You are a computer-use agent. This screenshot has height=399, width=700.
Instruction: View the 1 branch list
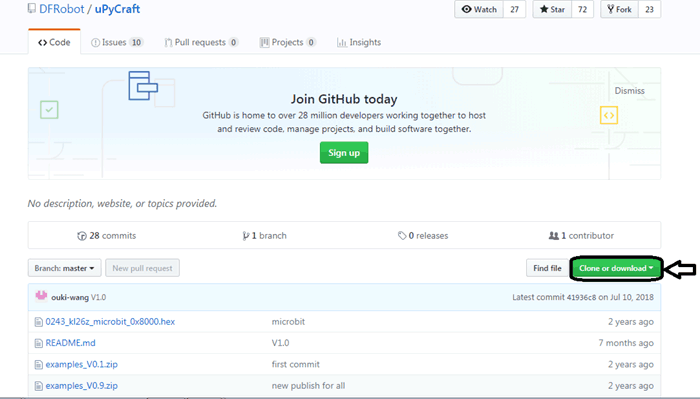click(x=264, y=236)
